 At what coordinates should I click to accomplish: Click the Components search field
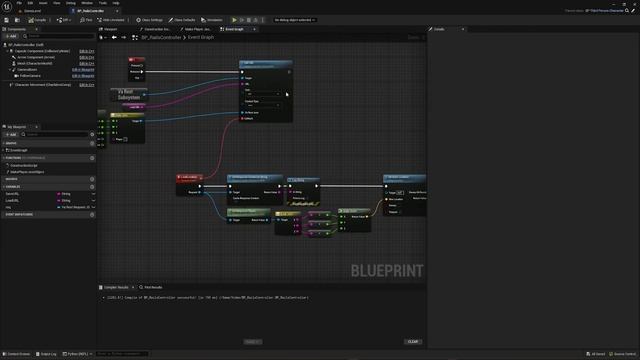[58, 36]
